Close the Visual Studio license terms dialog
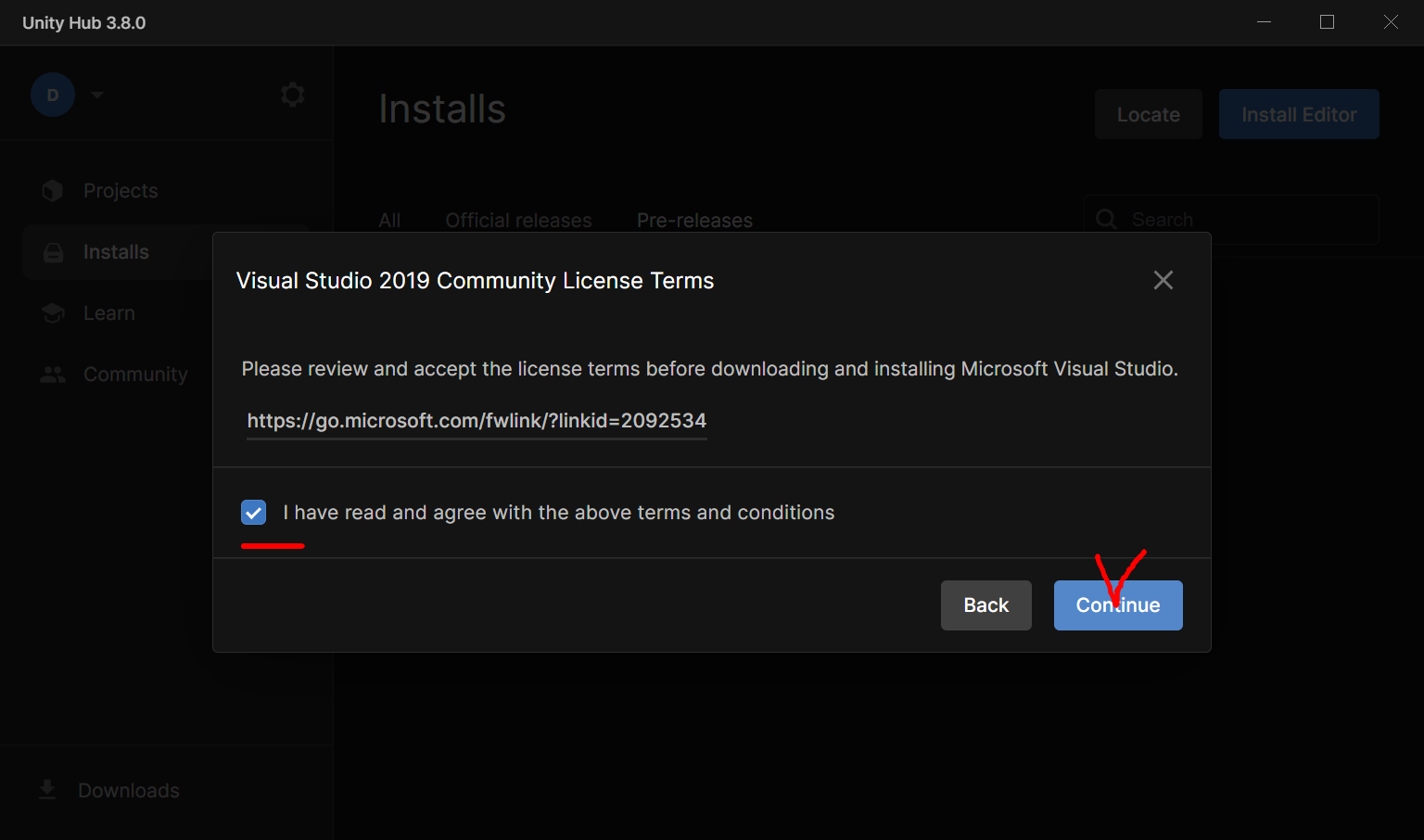 point(1163,280)
